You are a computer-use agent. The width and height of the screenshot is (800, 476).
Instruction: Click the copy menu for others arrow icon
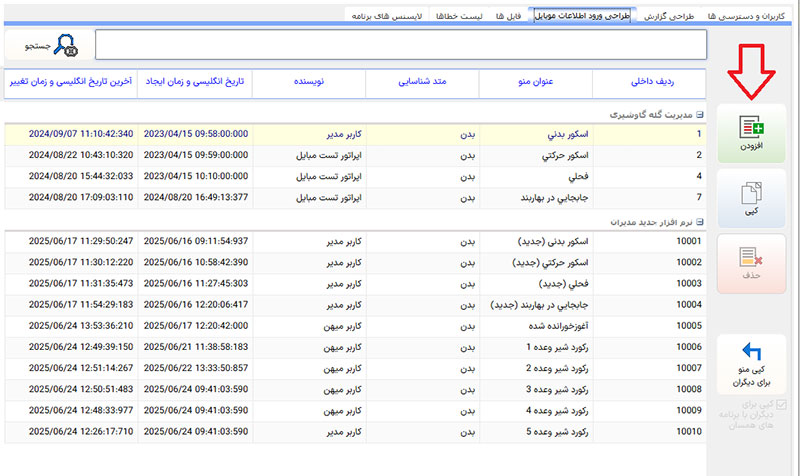(751, 353)
